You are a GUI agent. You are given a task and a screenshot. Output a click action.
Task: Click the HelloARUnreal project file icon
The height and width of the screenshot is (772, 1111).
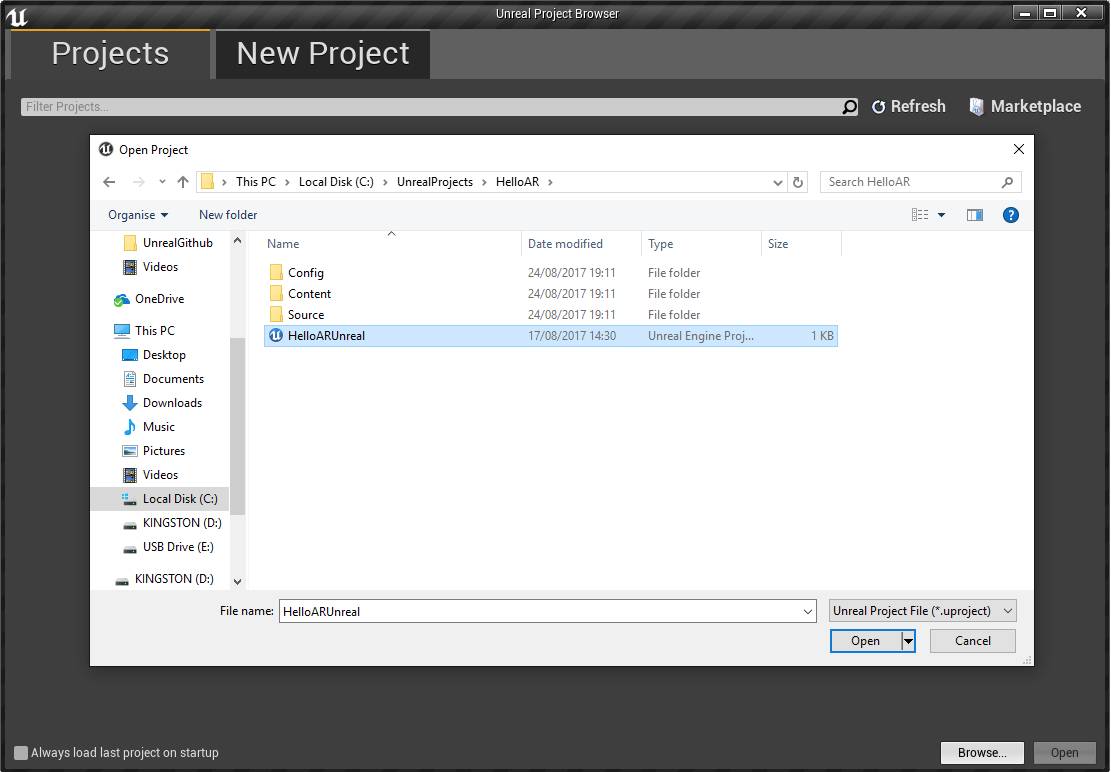[x=276, y=336]
